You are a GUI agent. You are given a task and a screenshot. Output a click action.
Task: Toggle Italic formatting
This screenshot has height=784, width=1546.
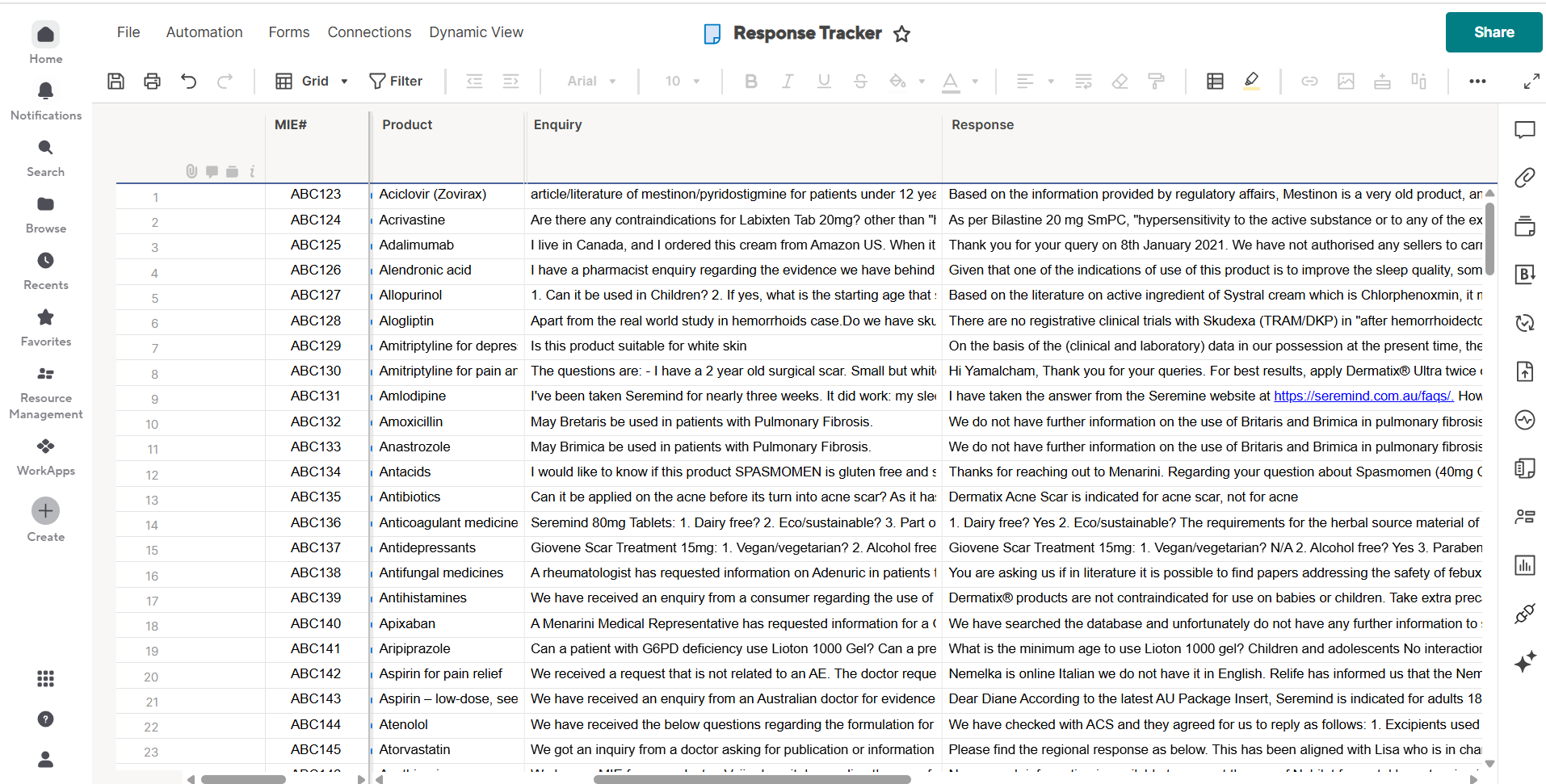788,81
